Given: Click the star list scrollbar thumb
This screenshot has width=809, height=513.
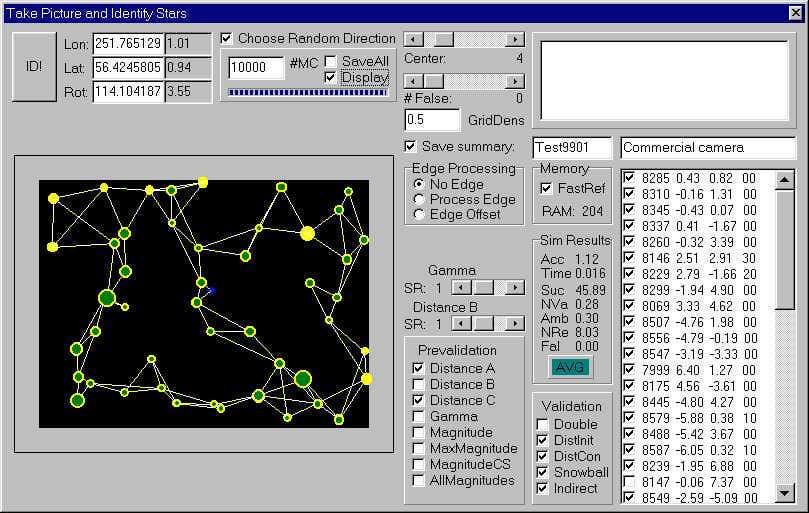Looking at the screenshot, I should tap(784, 250).
